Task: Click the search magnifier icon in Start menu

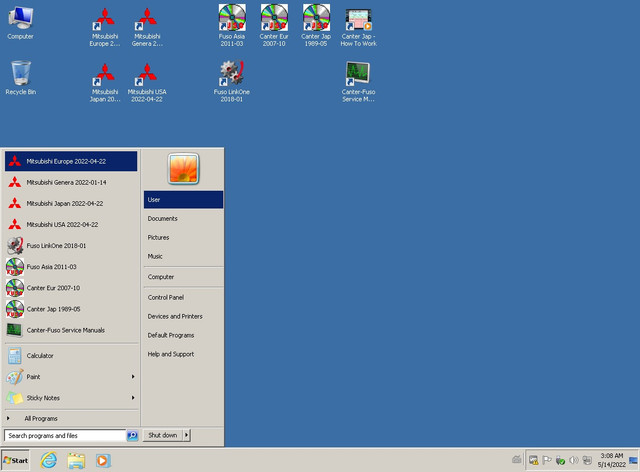Action: pyautogui.click(x=133, y=435)
